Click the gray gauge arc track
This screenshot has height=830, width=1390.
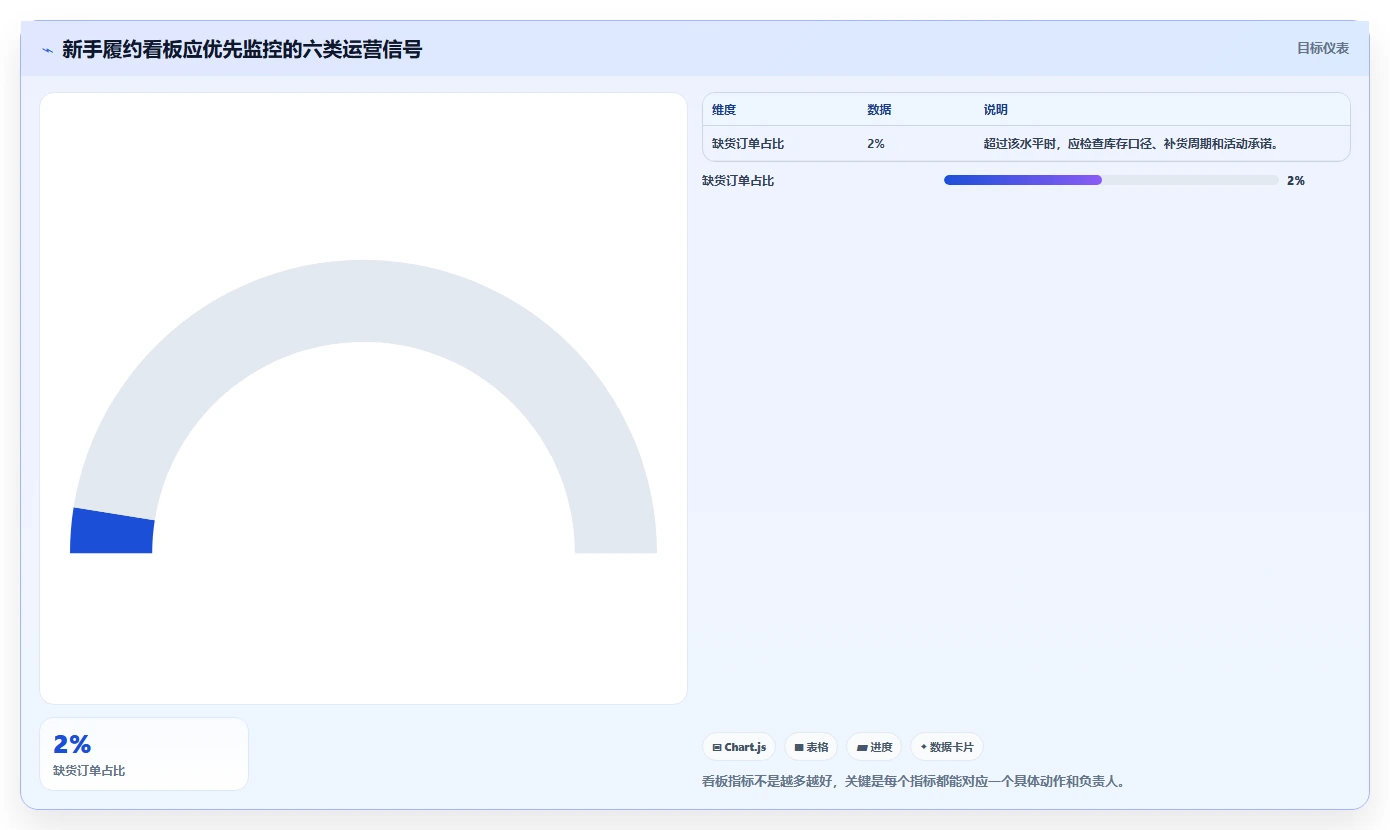364,300
